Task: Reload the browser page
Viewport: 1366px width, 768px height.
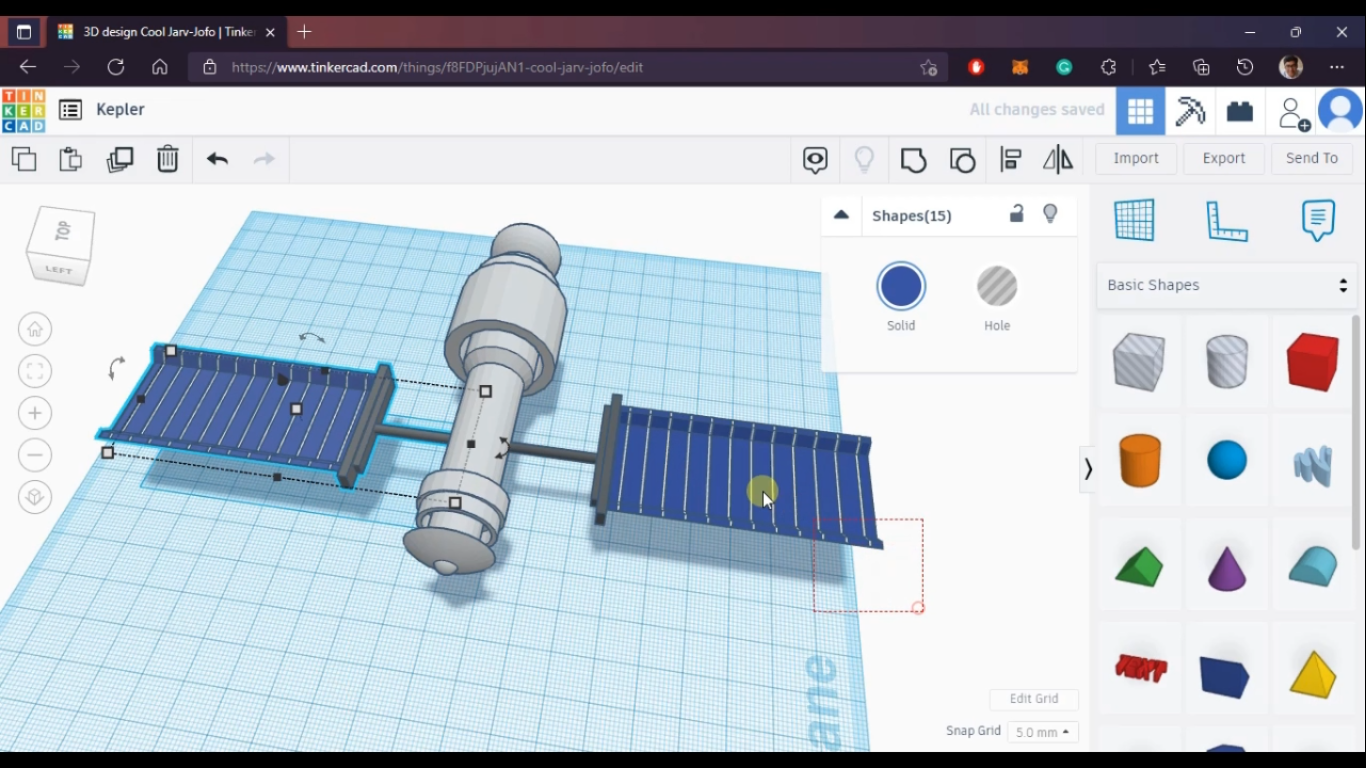Action: pos(116,67)
